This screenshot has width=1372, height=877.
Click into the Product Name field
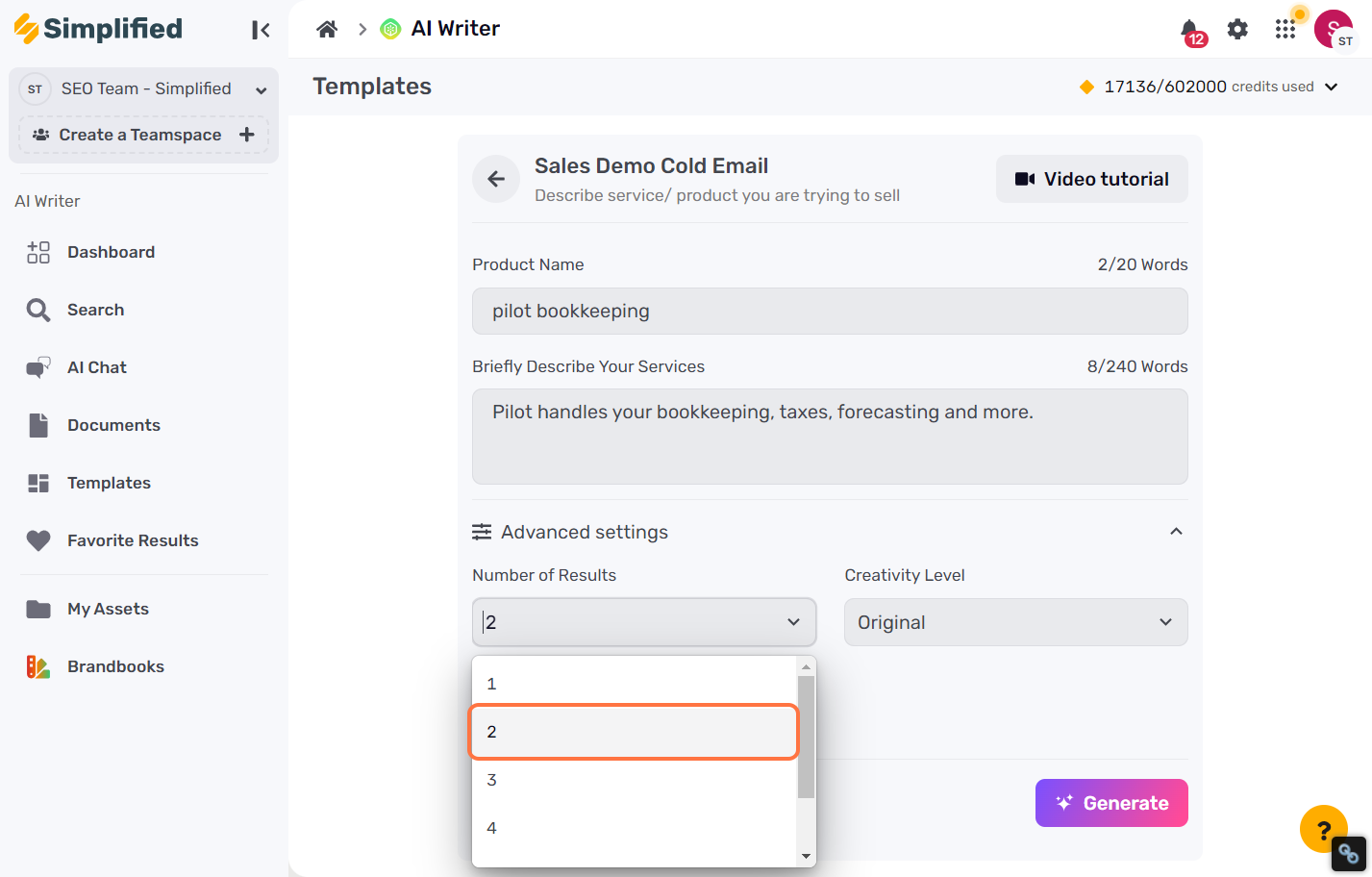pyautogui.click(x=830, y=311)
